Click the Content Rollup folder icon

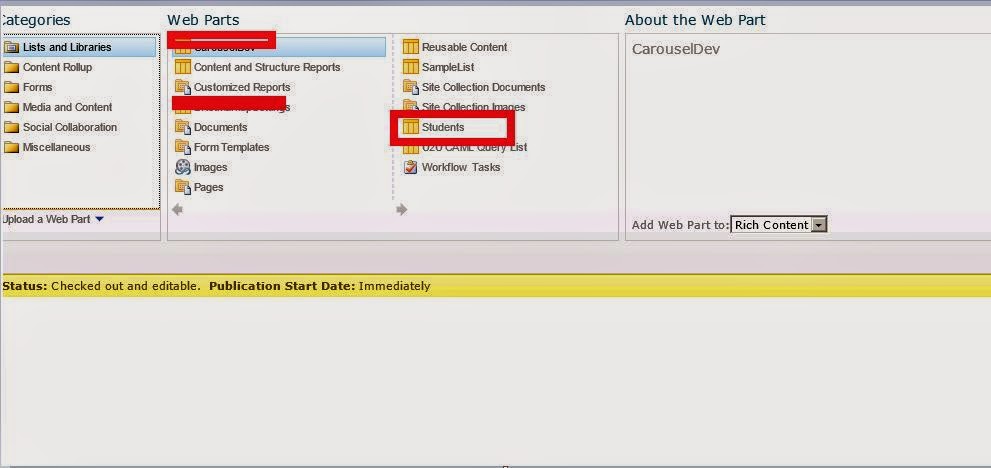click(x=11, y=67)
